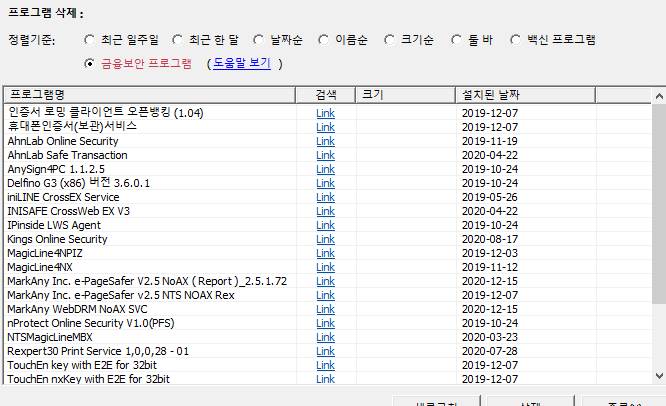666x406 pixels.
Task: Select the 인증서 로밍 클라이언트 오픈뱅킹 (1.04) row
Action: (x=106, y=113)
